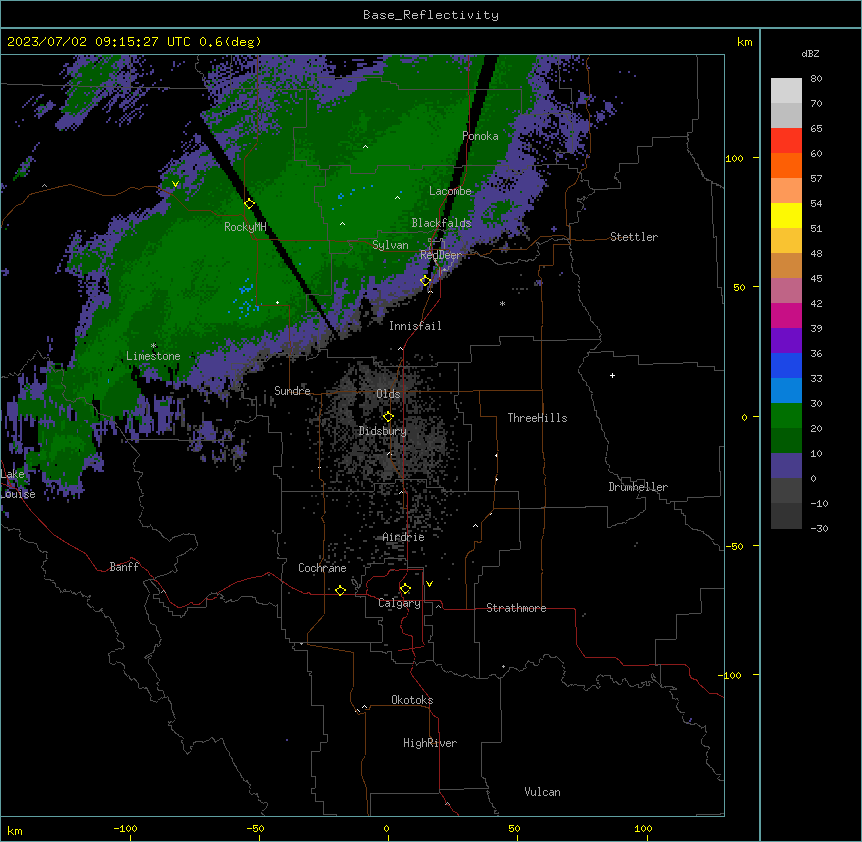Click the RedDeer city label
The width and height of the screenshot is (862, 842).
pyautogui.click(x=441, y=255)
